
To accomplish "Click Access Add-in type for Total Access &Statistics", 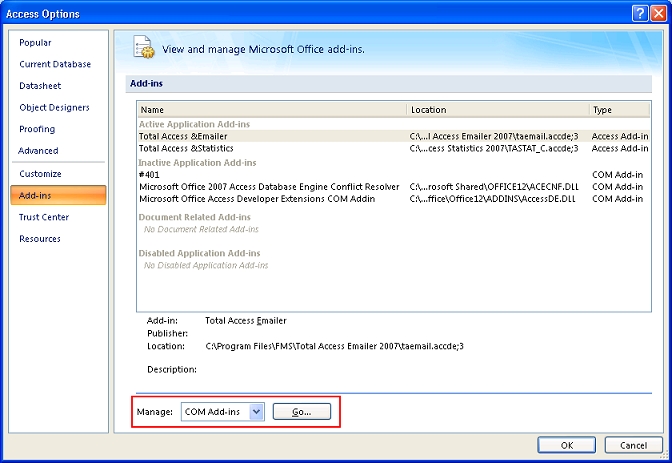I will point(620,148).
